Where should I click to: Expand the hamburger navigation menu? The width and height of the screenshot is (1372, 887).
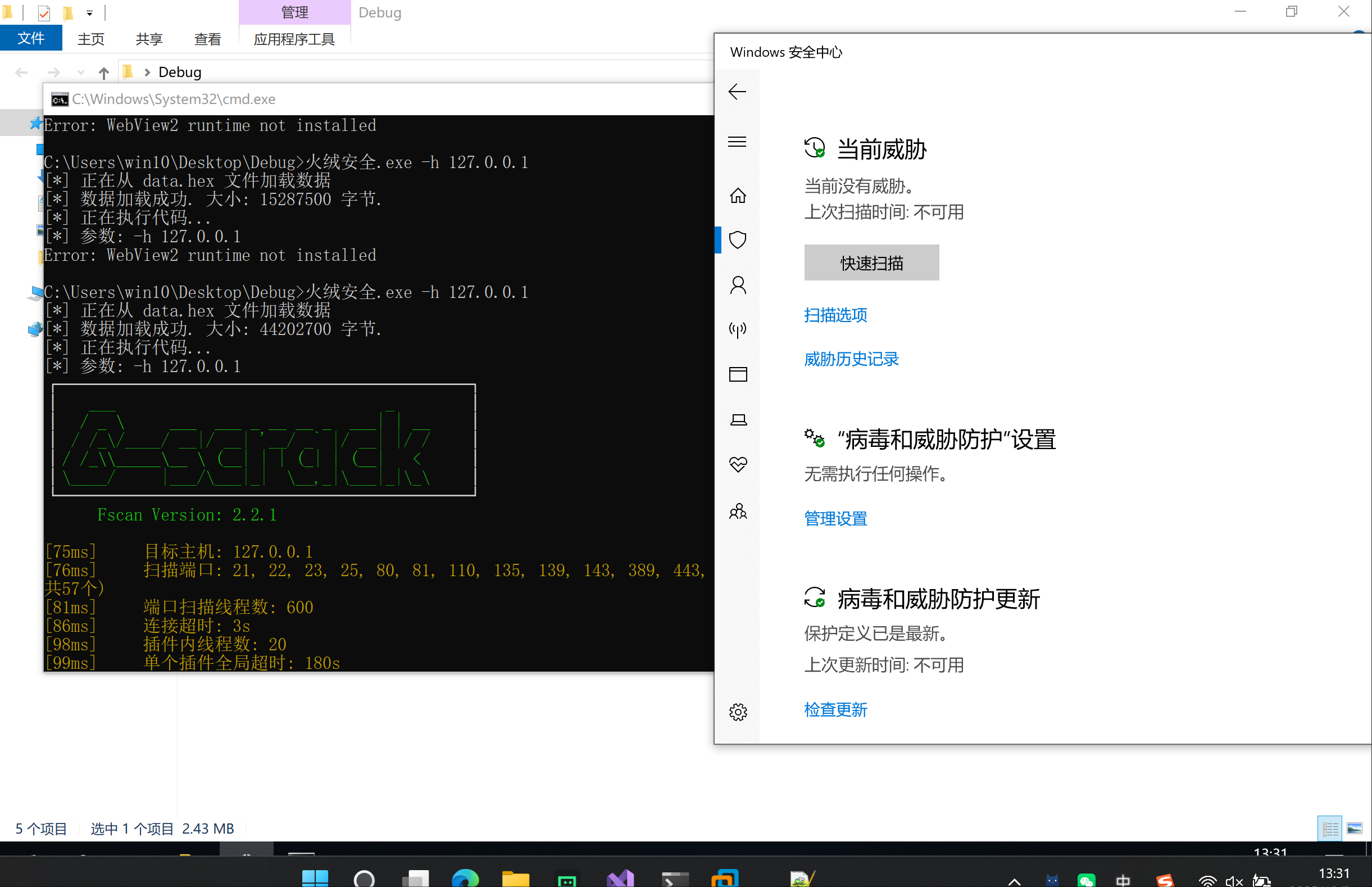pos(737,142)
